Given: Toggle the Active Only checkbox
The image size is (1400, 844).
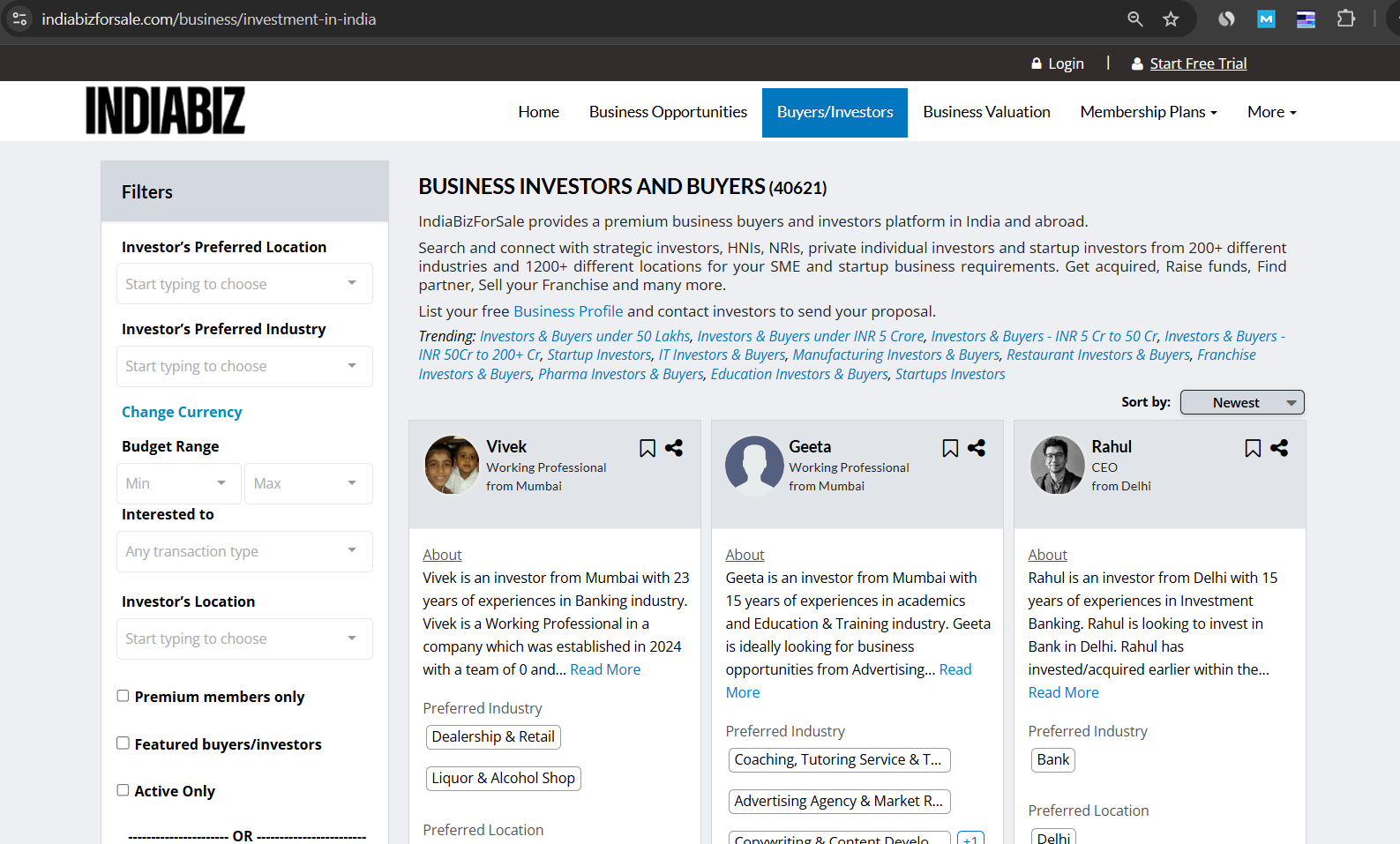Looking at the screenshot, I should coord(123,790).
